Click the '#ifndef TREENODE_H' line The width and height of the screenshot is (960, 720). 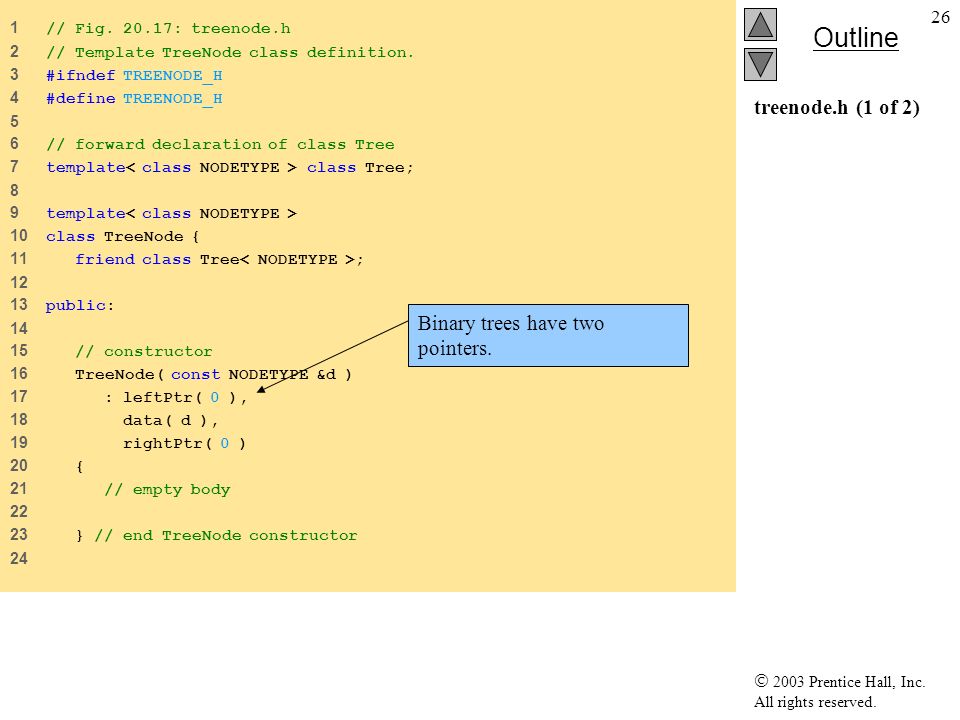click(x=134, y=75)
